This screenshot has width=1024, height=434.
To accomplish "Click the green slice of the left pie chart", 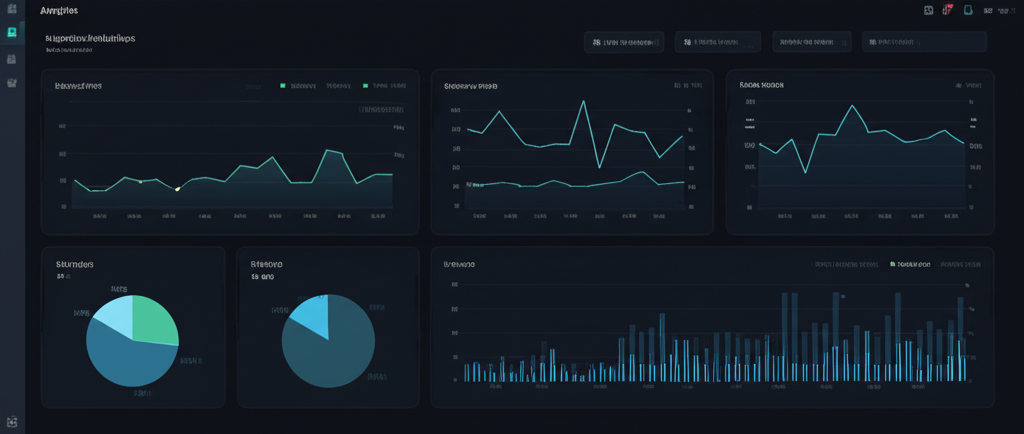I will tap(156, 318).
